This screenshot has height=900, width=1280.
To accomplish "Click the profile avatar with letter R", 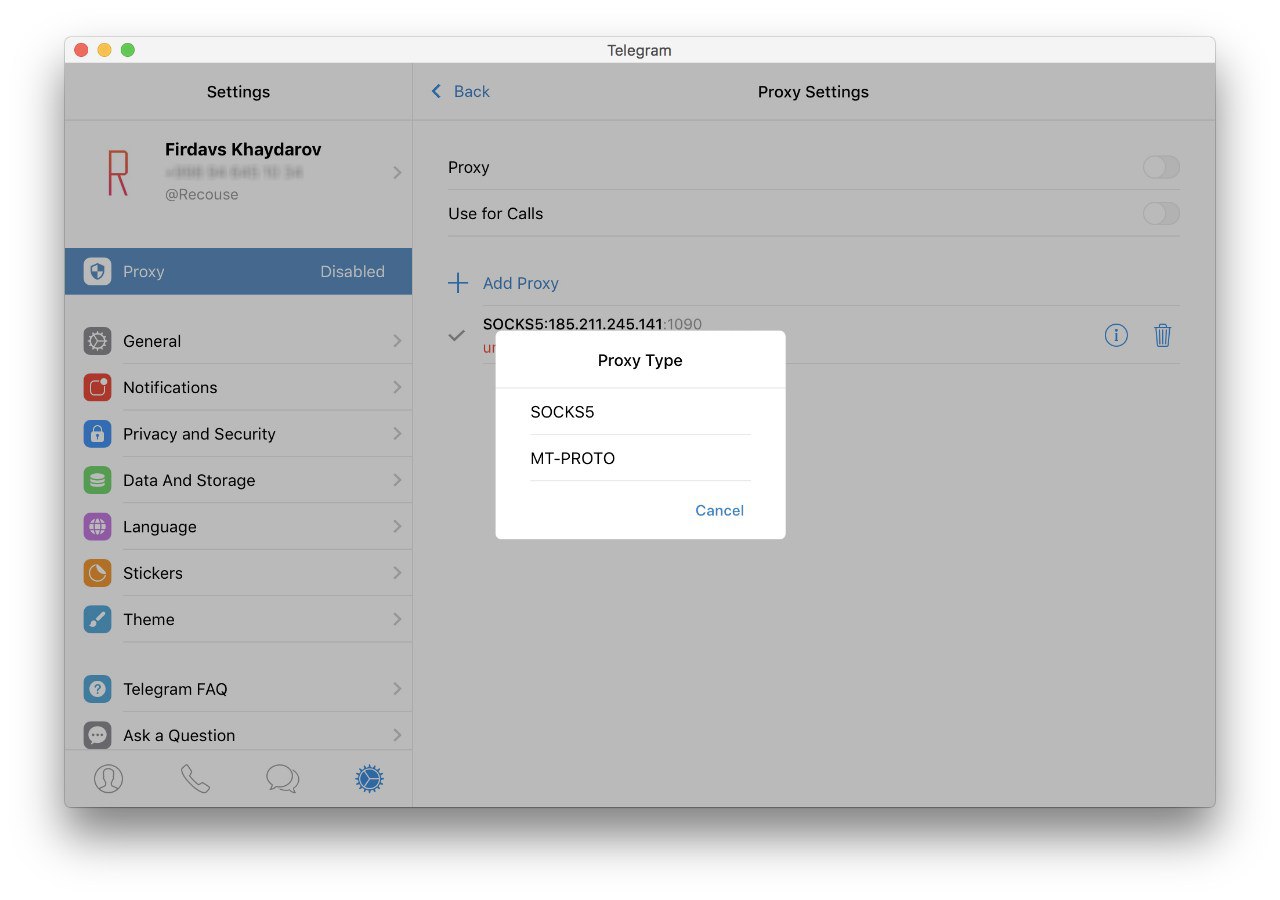I will (118, 172).
